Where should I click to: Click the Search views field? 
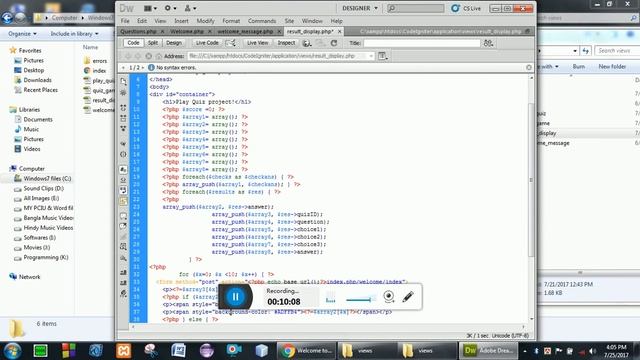click(616, 51)
